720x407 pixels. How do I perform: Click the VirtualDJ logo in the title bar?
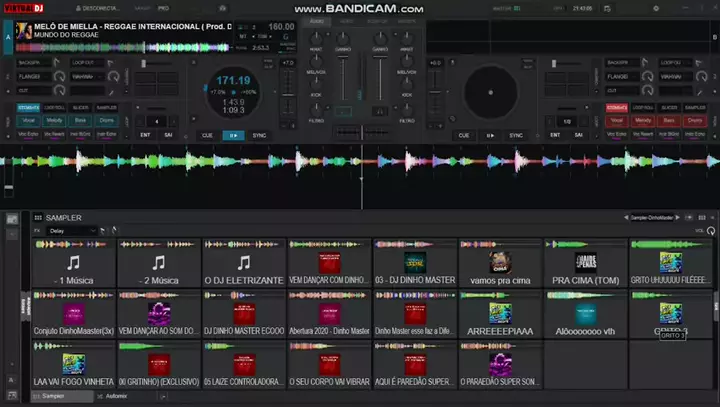tap(24, 8)
